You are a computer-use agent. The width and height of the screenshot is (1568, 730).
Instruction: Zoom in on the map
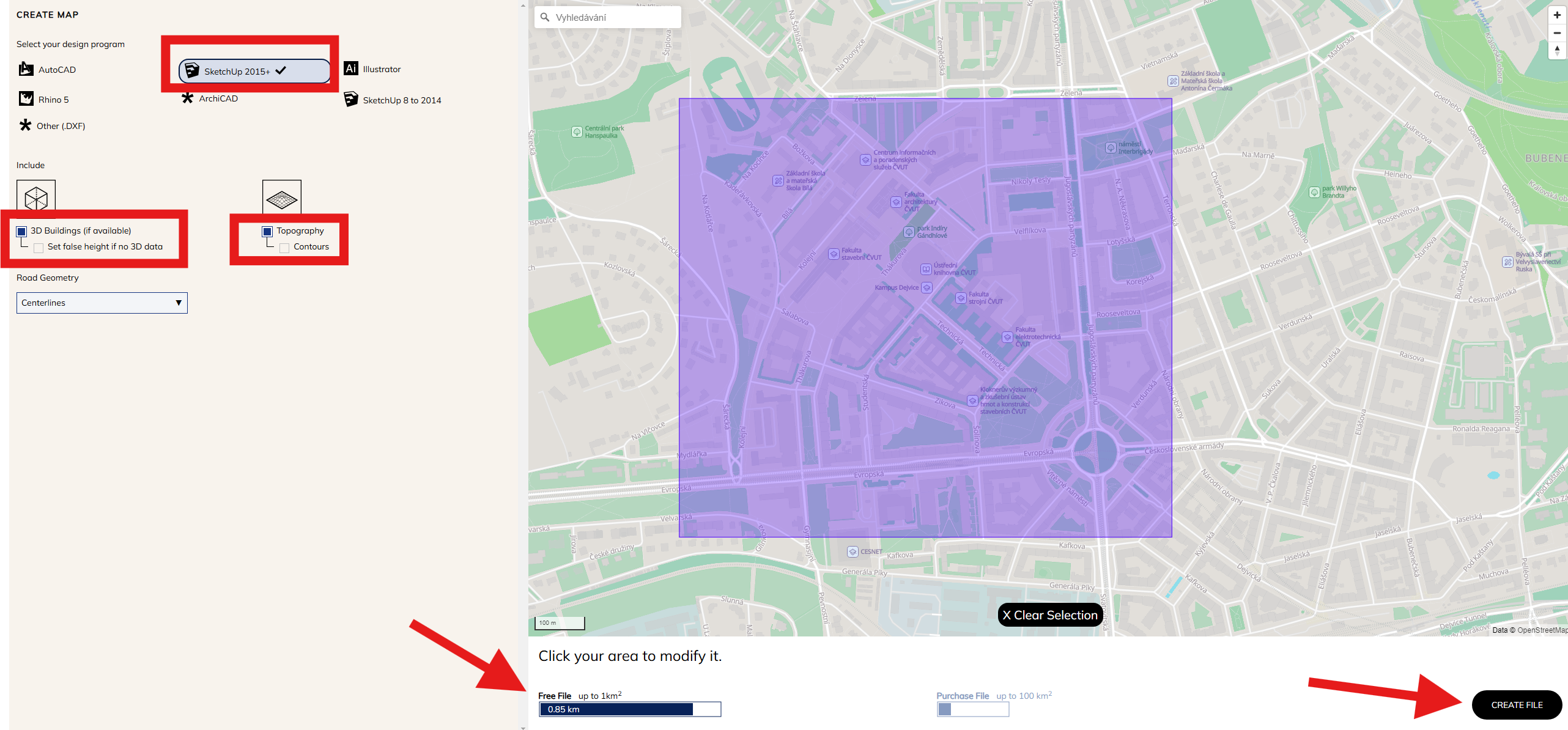(x=1557, y=15)
